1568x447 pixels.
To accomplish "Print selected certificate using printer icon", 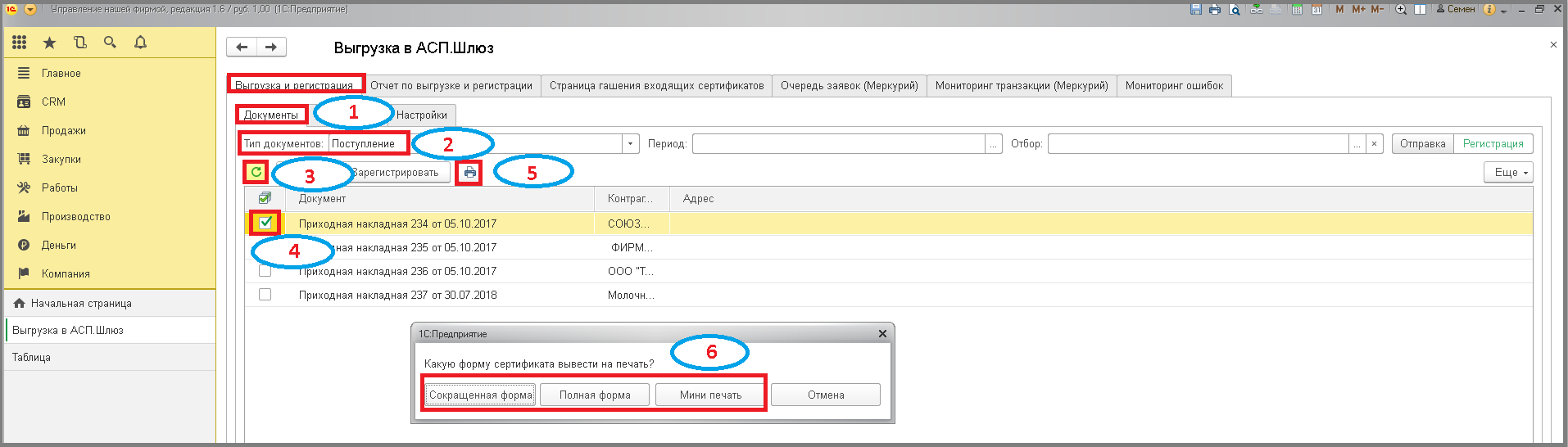I will pyautogui.click(x=469, y=173).
